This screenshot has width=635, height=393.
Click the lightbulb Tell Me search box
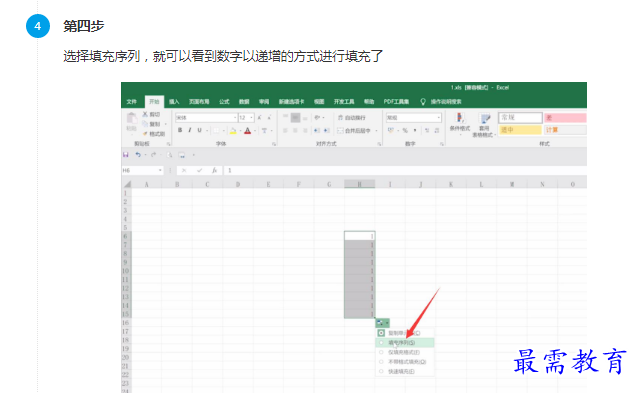point(441,102)
